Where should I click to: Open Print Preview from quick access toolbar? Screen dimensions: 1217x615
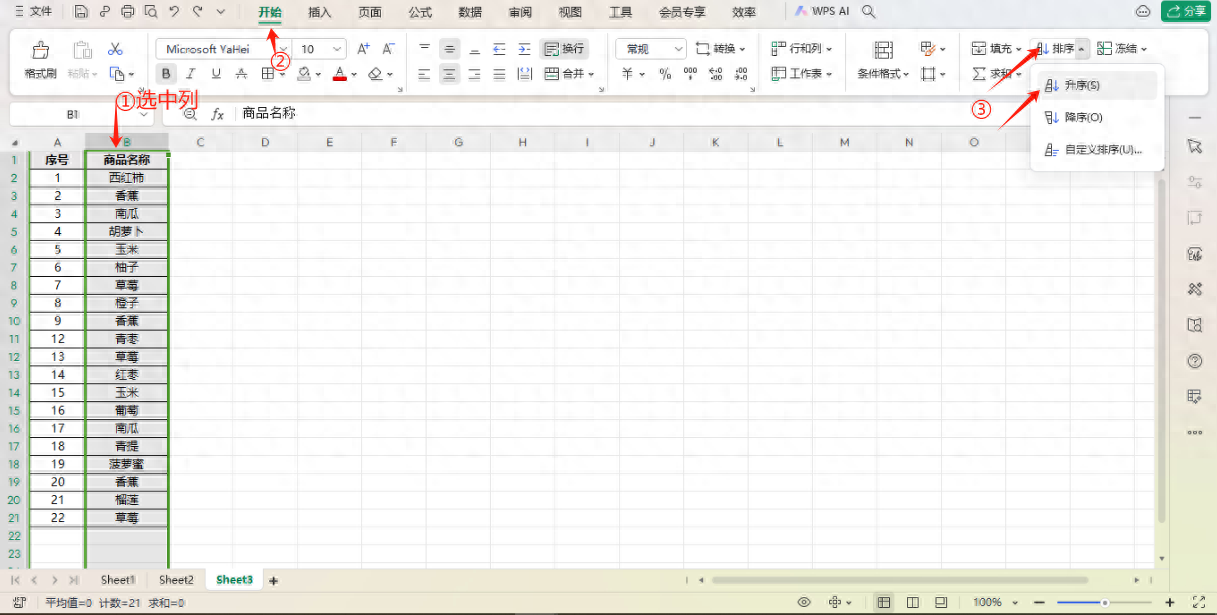click(150, 12)
